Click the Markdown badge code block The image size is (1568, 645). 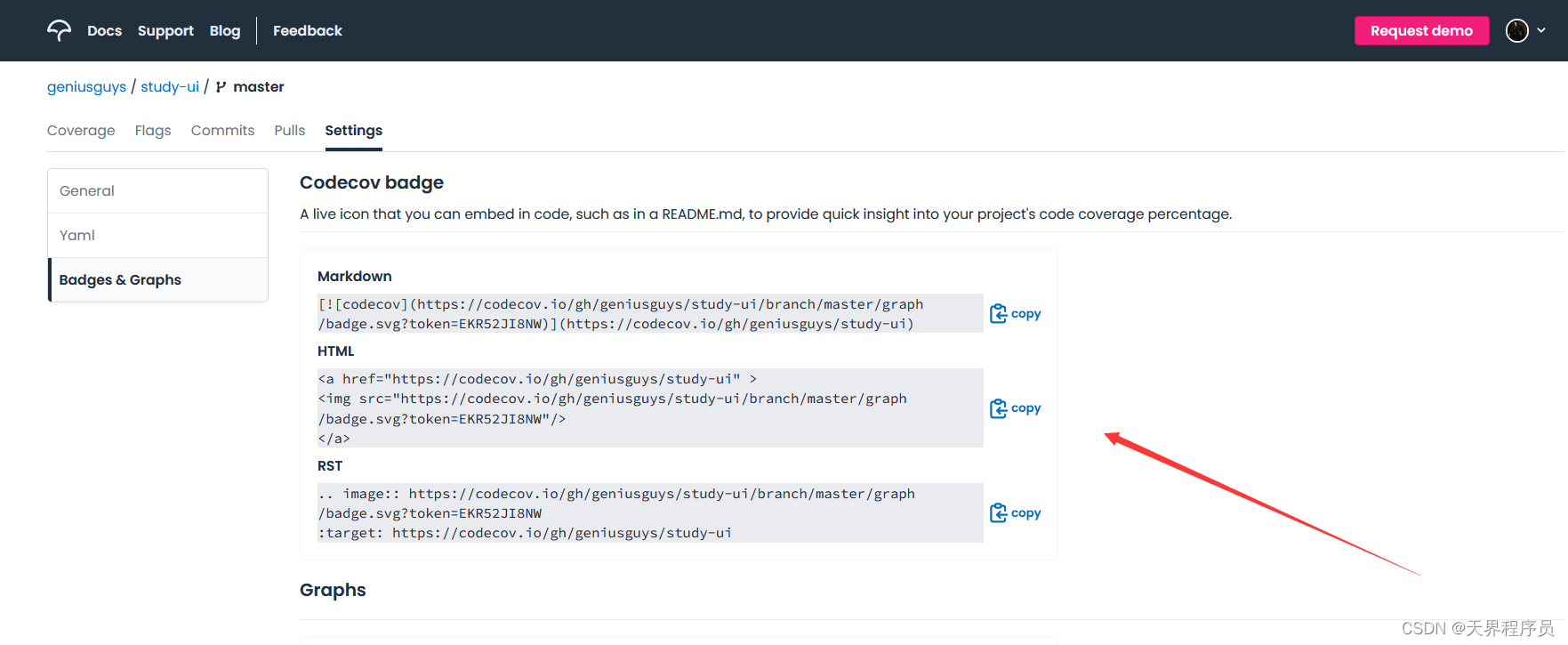(650, 313)
